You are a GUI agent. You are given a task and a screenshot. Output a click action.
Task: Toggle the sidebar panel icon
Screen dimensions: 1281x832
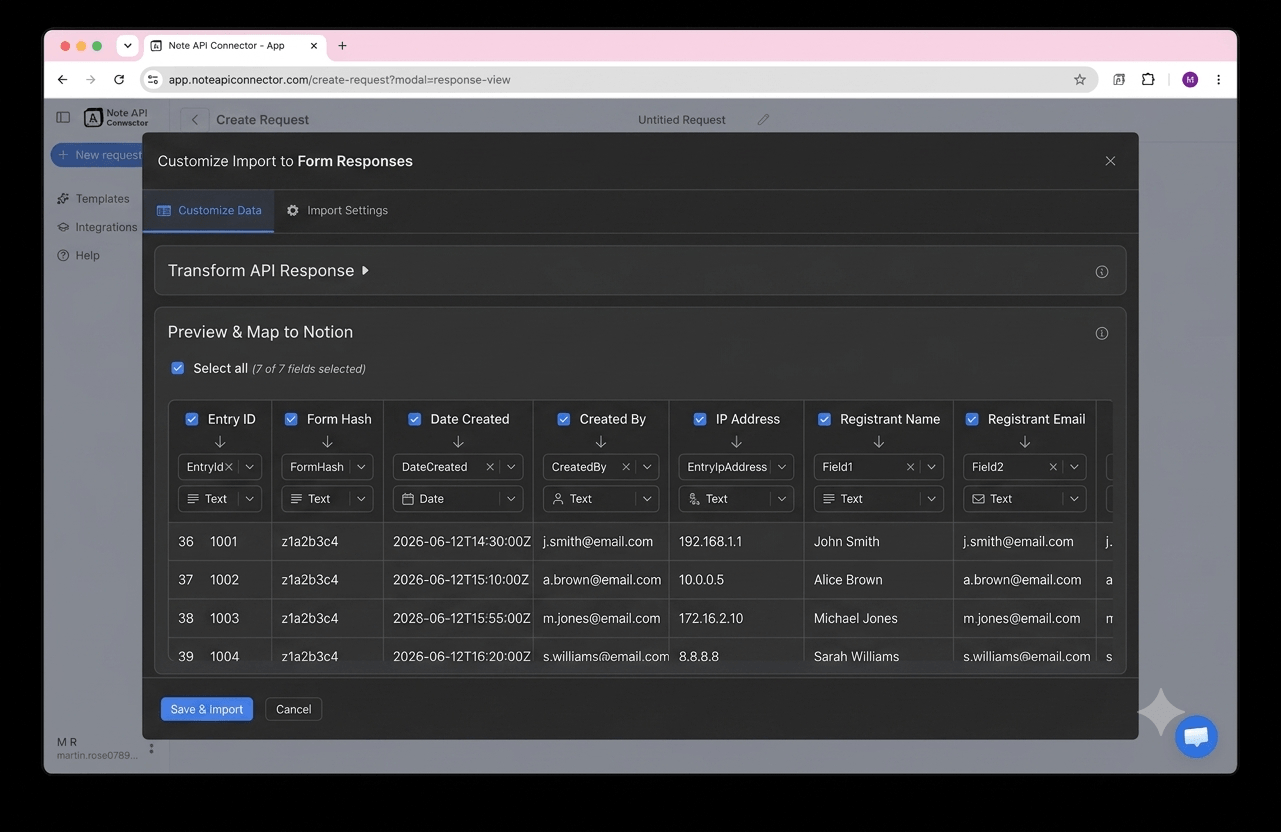click(x=63, y=117)
